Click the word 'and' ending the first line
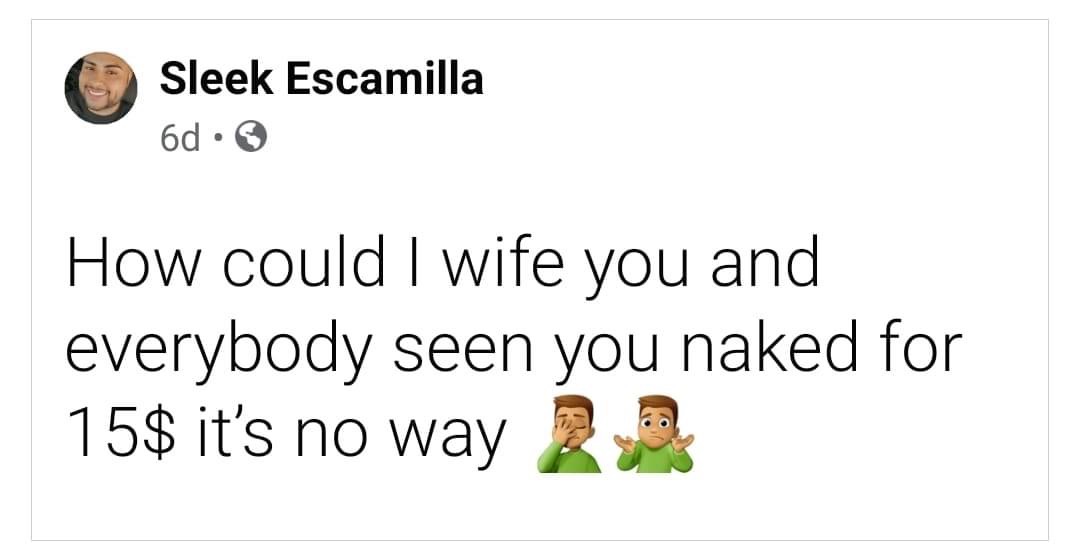This screenshot has width=1080, height=545. click(x=764, y=261)
